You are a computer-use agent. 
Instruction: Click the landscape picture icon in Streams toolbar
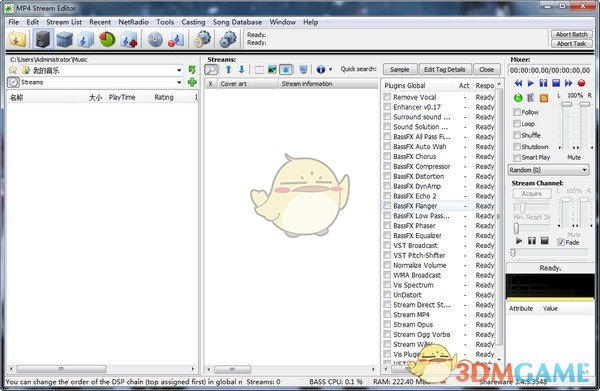click(x=272, y=70)
